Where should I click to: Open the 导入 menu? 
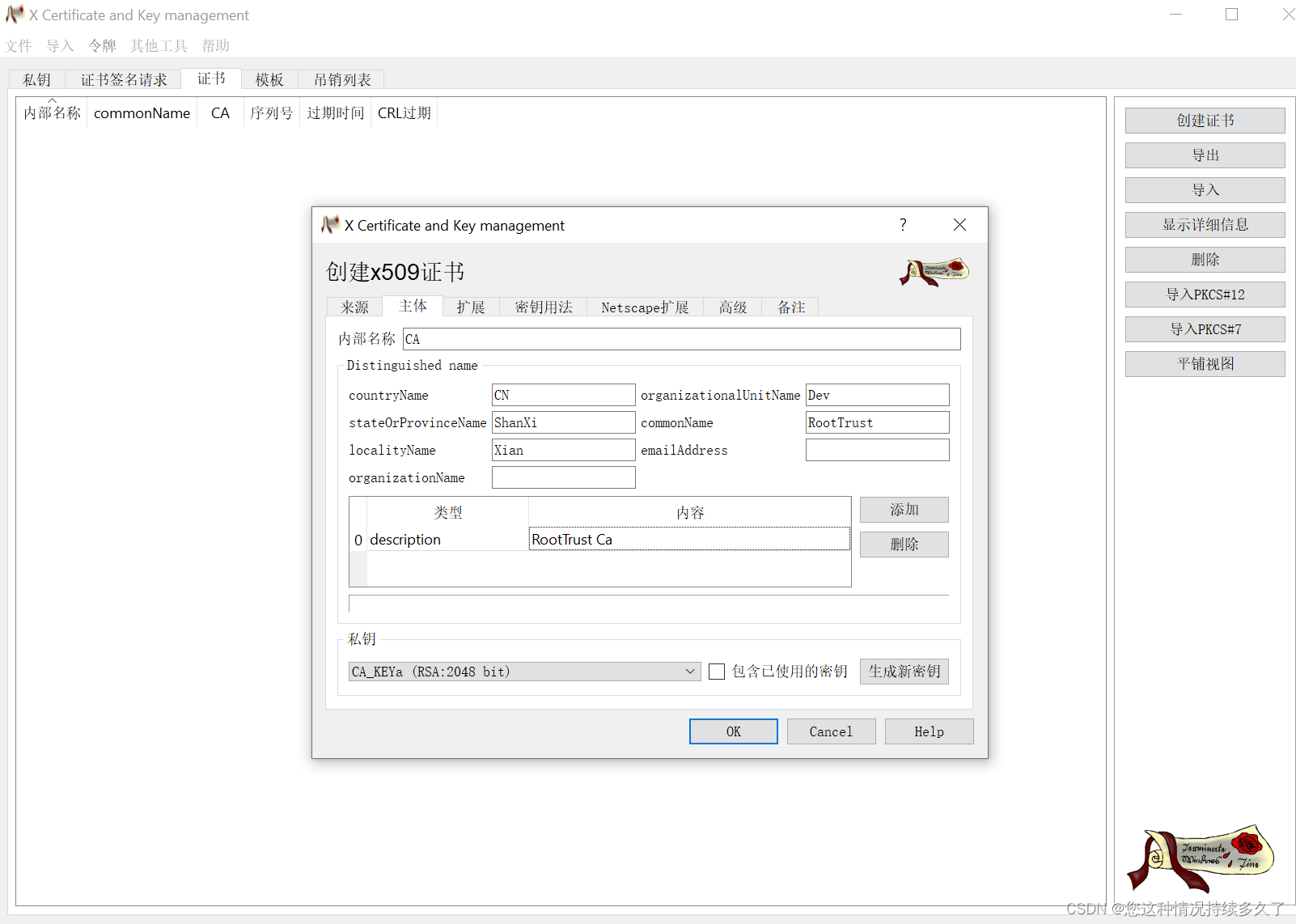58,45
